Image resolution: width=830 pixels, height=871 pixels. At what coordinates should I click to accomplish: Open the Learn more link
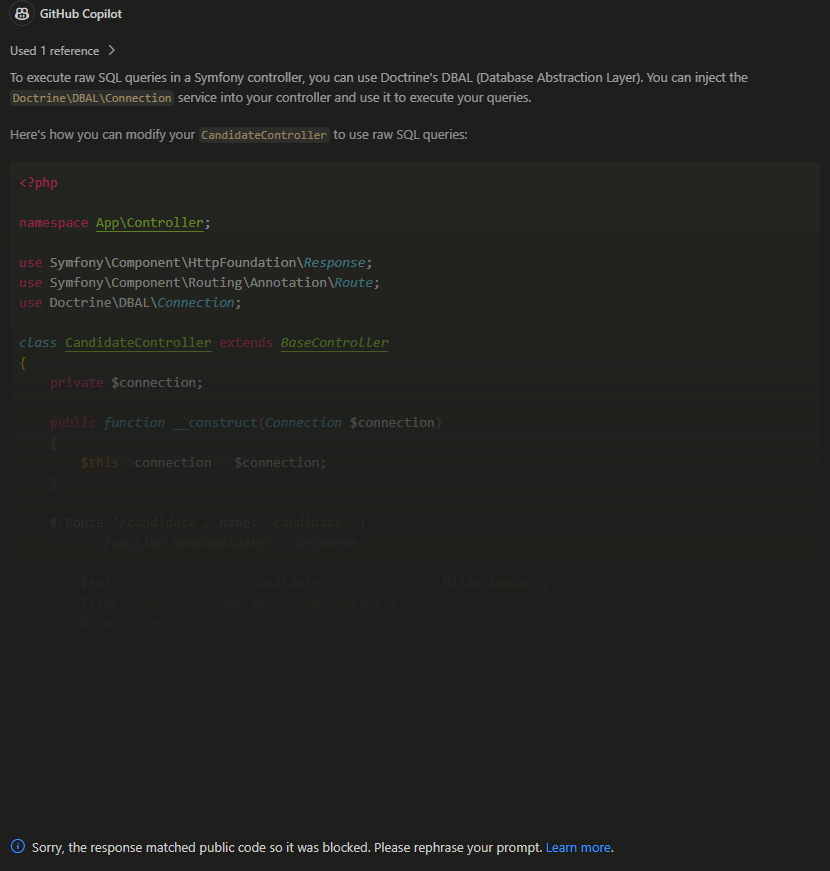[578, 848]
